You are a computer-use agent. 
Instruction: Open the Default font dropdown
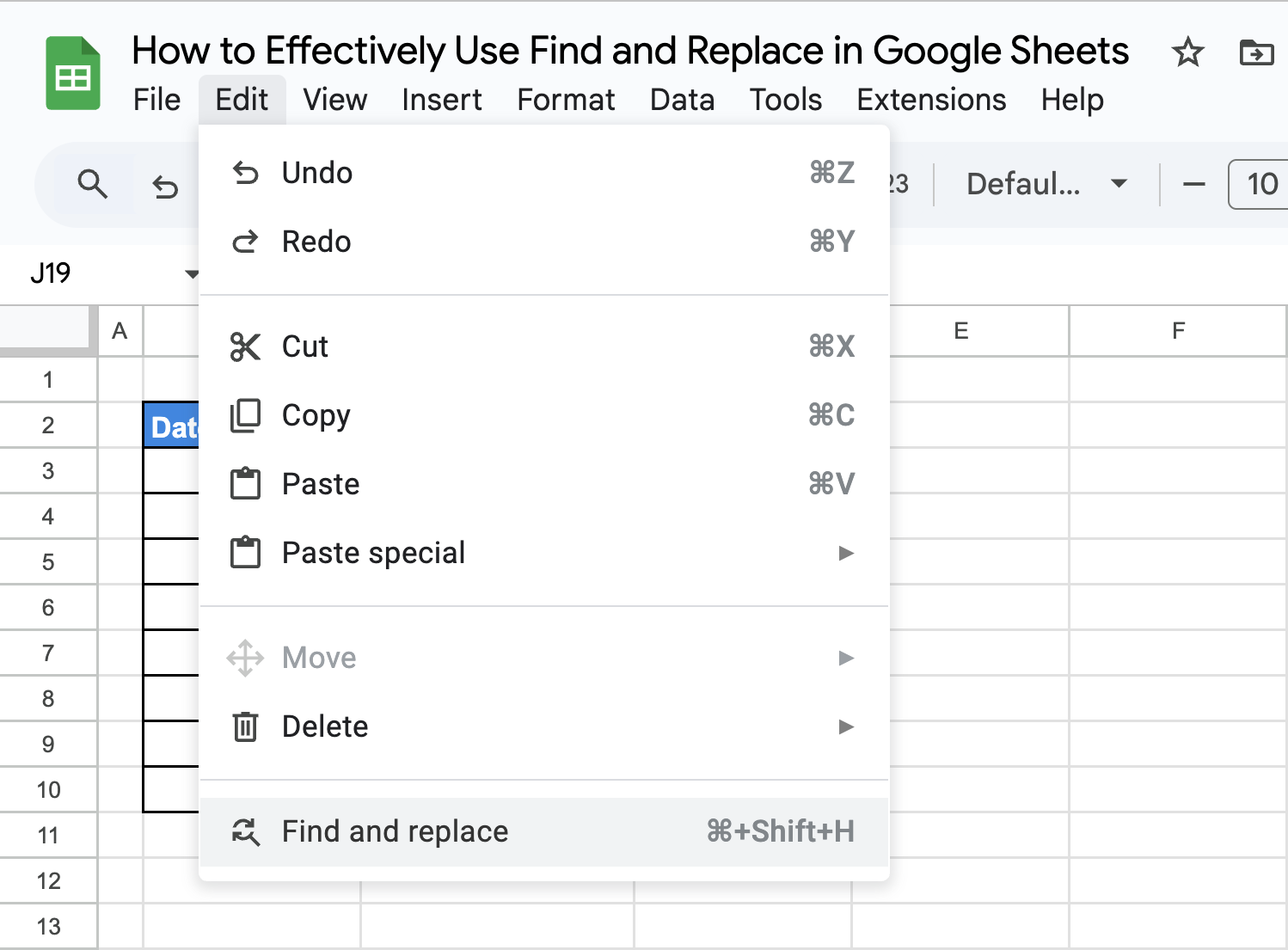coord(1046,184)
